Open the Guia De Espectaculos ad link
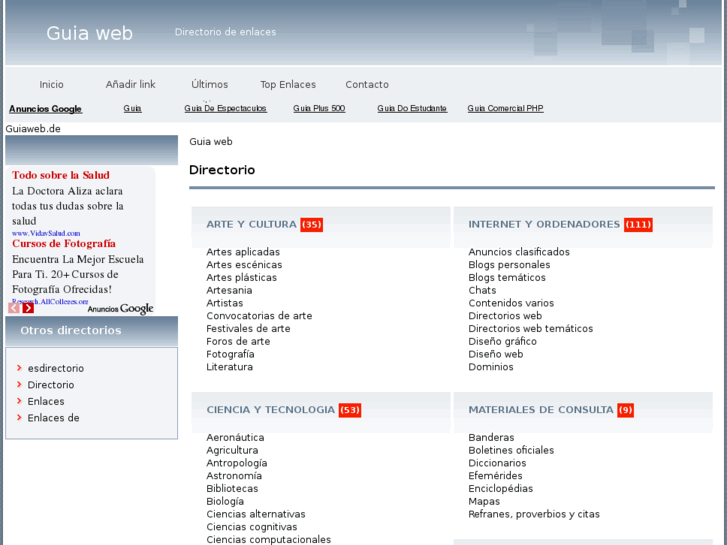This screenshot has width=727, height=545. tap(225, 108)
